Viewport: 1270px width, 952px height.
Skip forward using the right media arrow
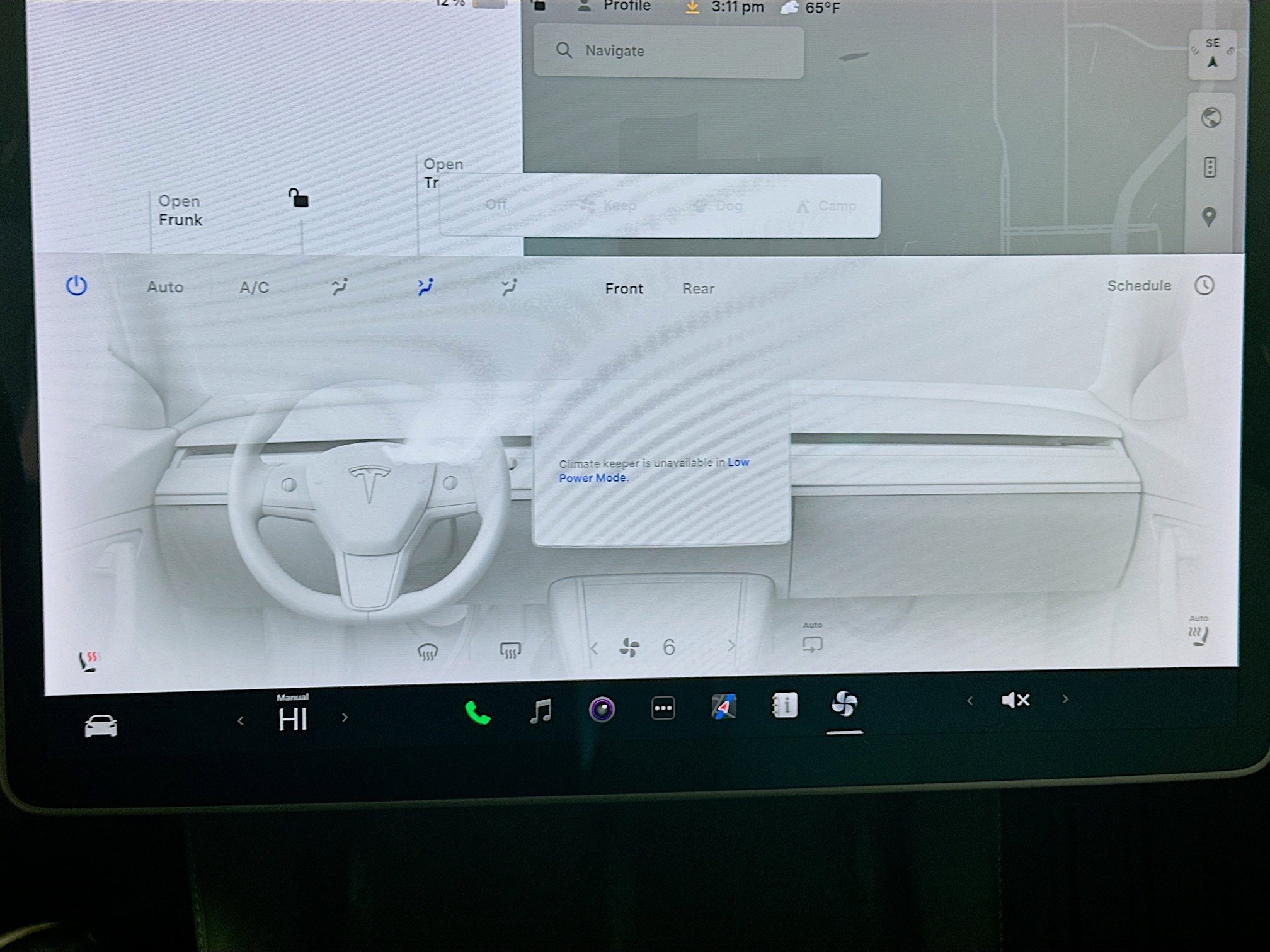[1064, 699]
